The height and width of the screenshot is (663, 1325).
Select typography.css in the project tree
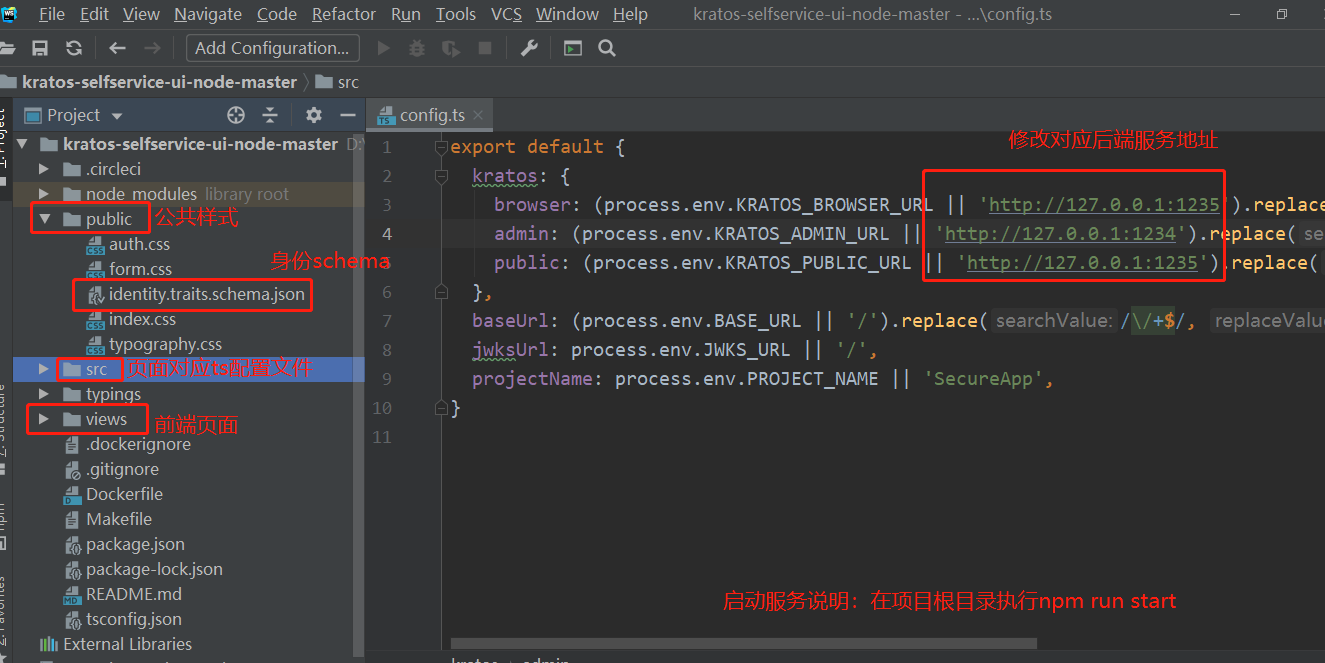click(x=165, y=344)
